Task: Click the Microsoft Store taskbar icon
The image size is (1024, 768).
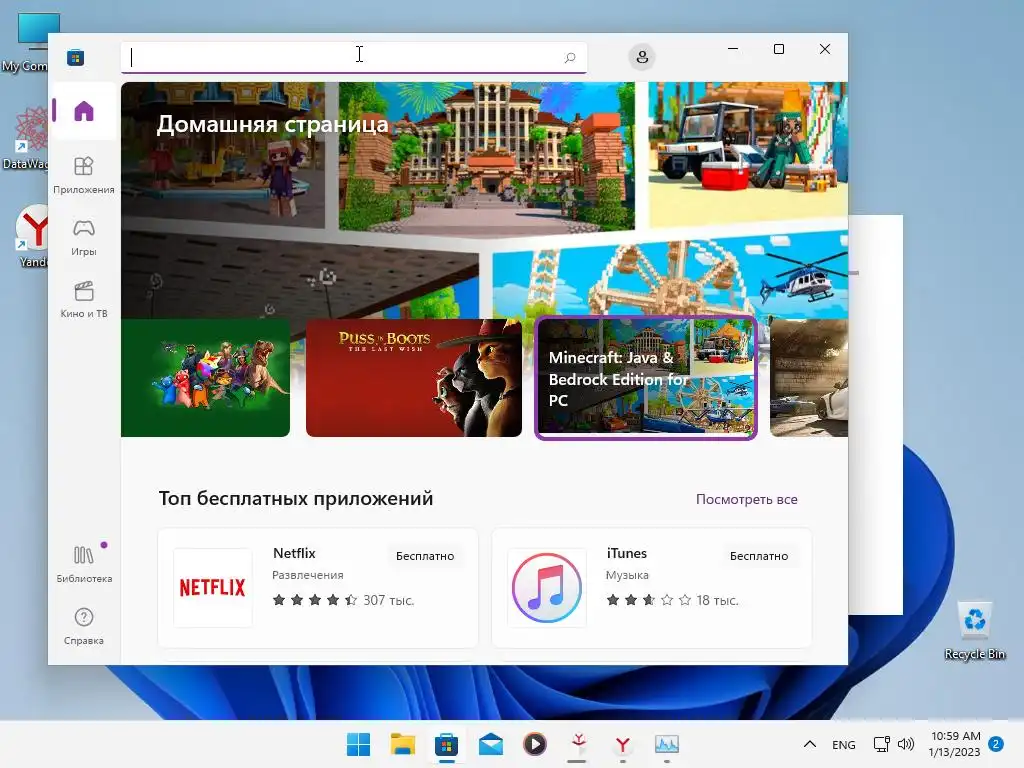Action: point(447,744)
